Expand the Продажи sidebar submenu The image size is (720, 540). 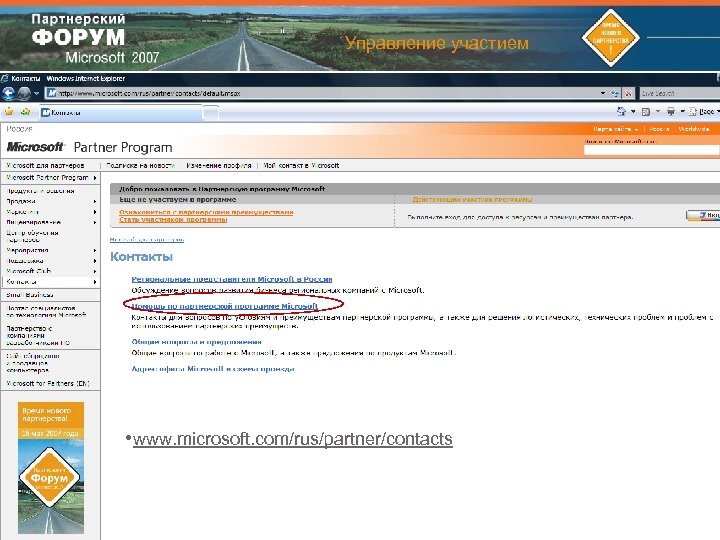[51, 201]
